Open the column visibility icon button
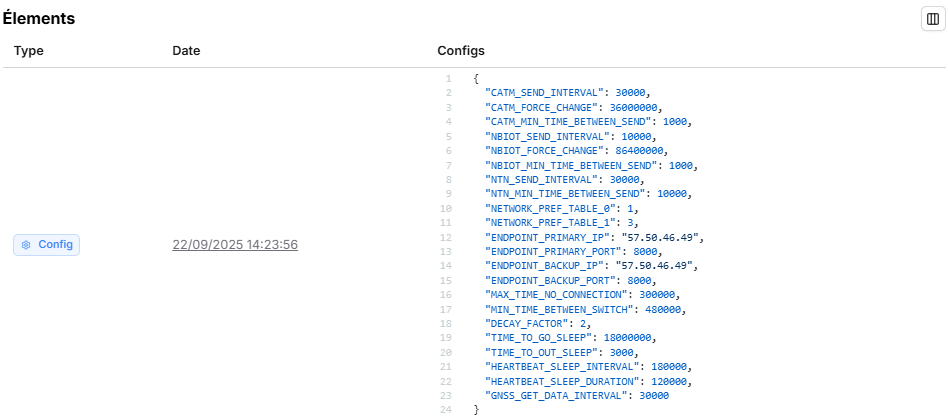This screenshot has width=948, height=420. coord(932,19)
